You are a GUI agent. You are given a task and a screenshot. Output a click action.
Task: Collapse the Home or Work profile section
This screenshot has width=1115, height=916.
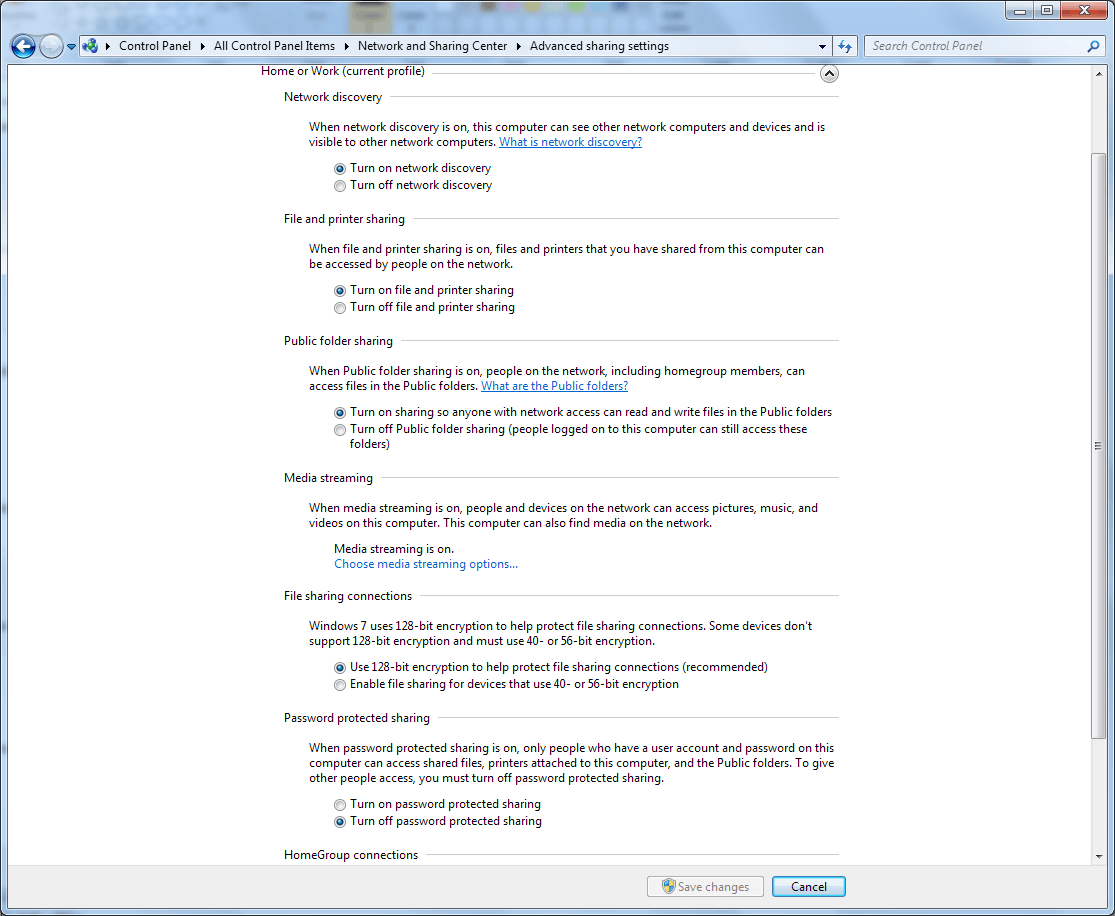tap(828, 73)
